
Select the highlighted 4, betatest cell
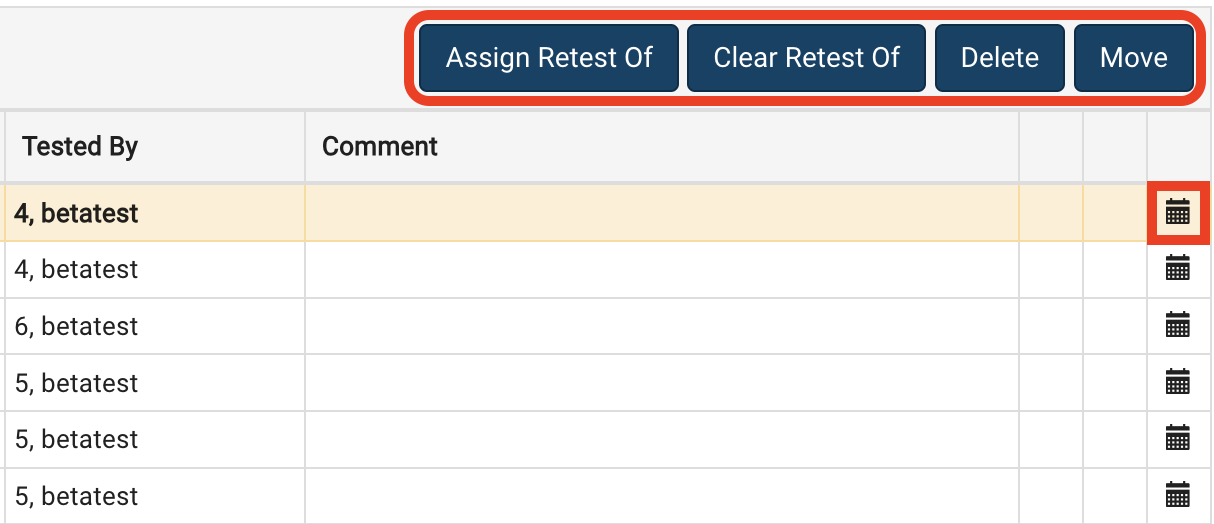tap(155, 213)
